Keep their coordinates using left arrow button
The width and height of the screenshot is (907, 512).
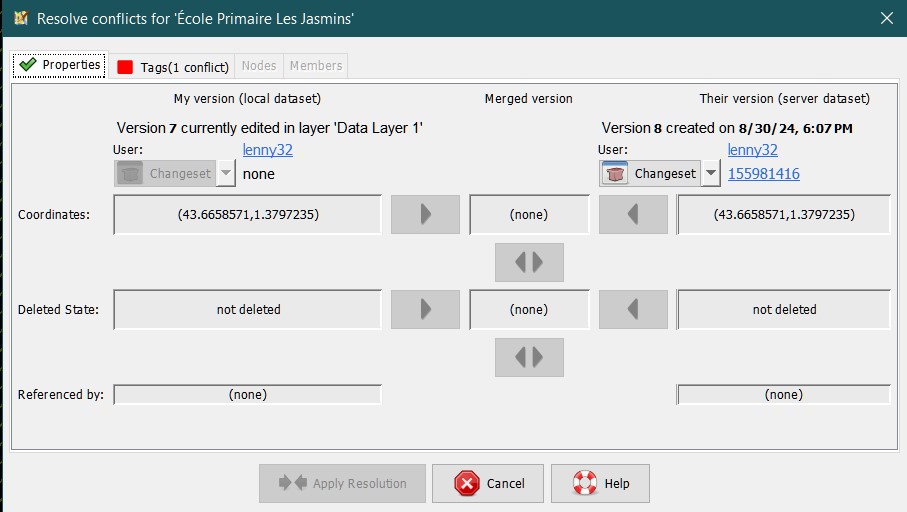pyautogui.click(x=633, y=214)
